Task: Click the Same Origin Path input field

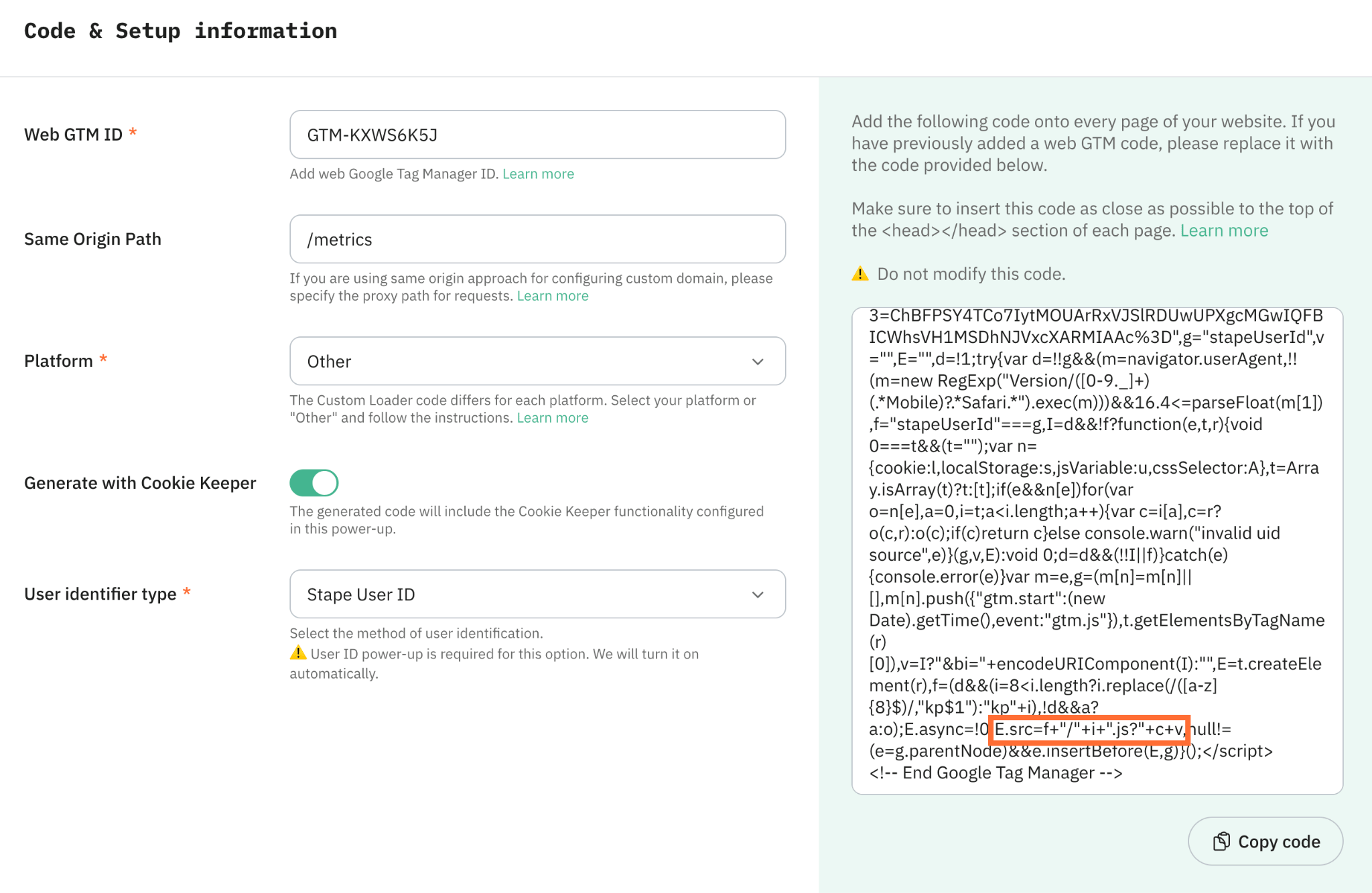Action: click(537, 239)
